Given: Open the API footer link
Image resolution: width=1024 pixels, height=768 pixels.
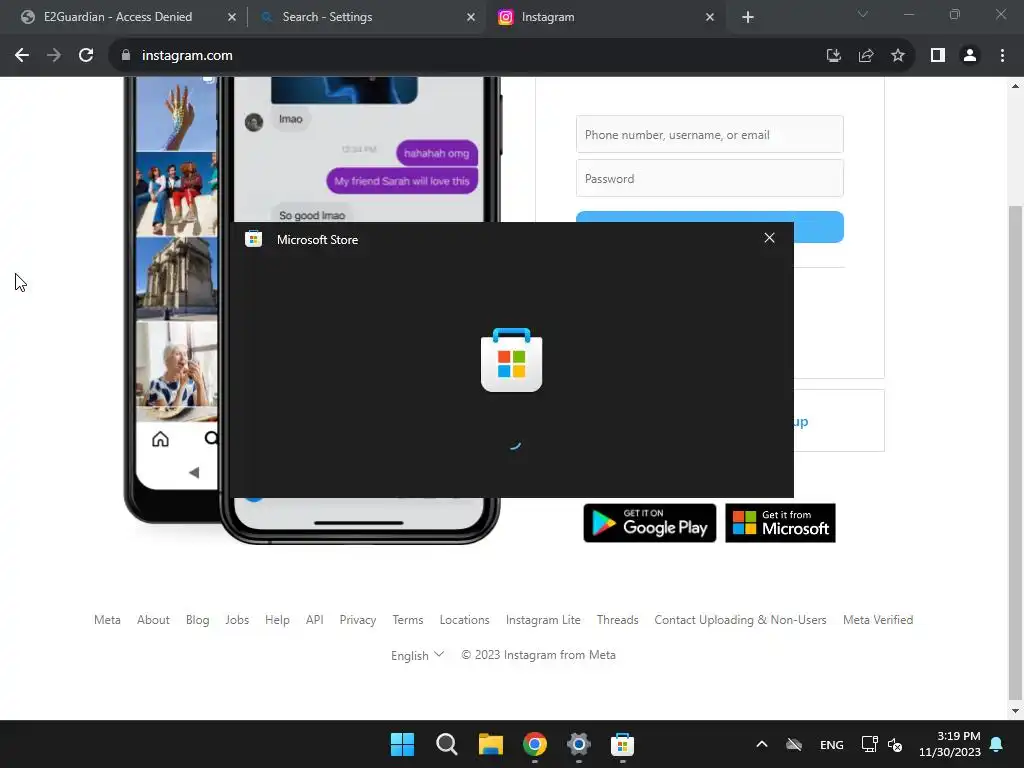Looking at the screenshot, I should coord(315,620).
